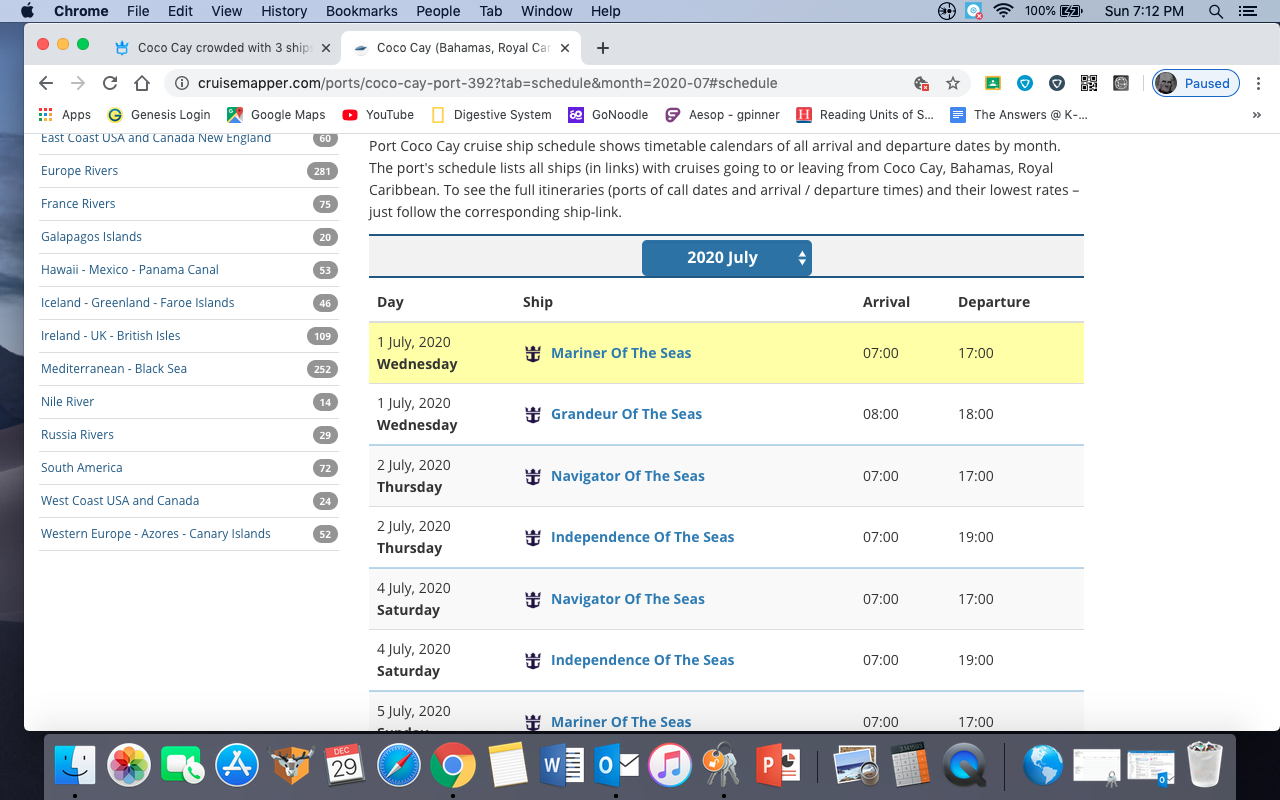This screenshot has width=1280, height=800.
Task: Open West Coast USA and Canada link
Action: point(120,501)
